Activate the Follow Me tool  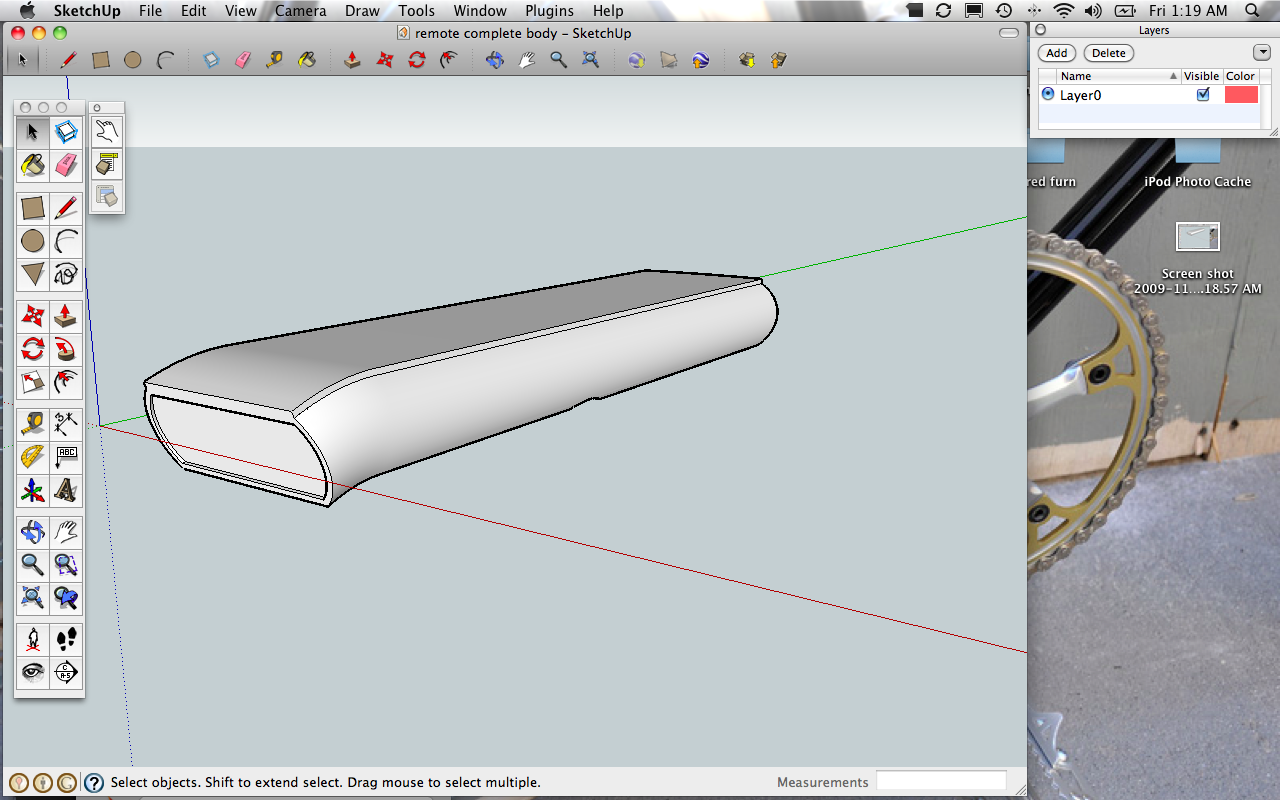(66, 349)
